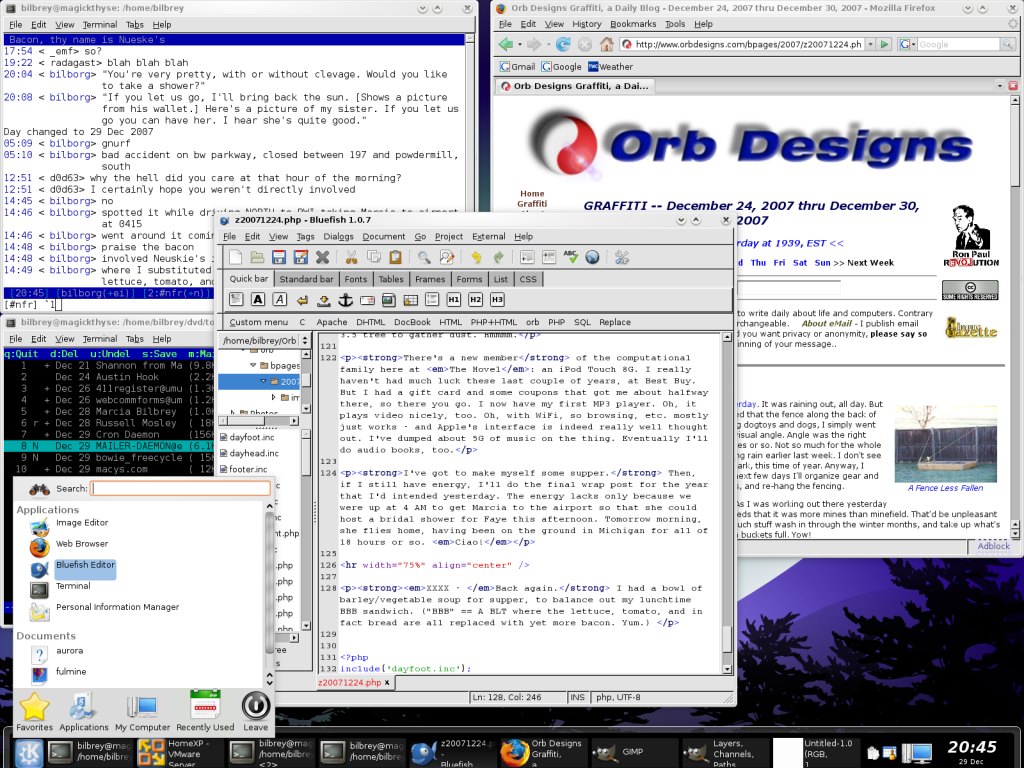
Task: Click the H2 heading icon in Quick bar
Action: pyautogui.click(x=475, y=300)
